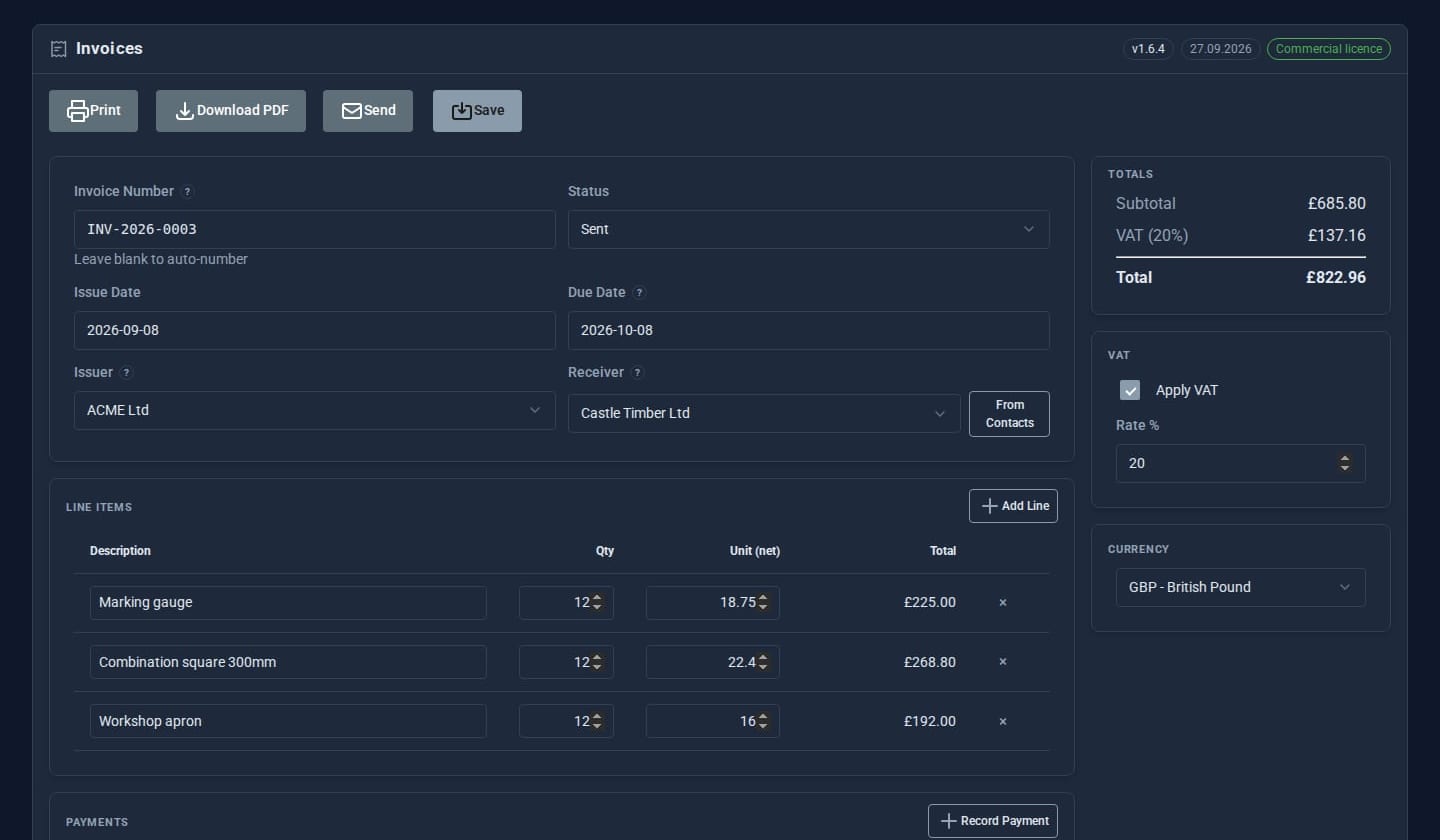Remove the Marking gauge line item

pos(1003,603)
